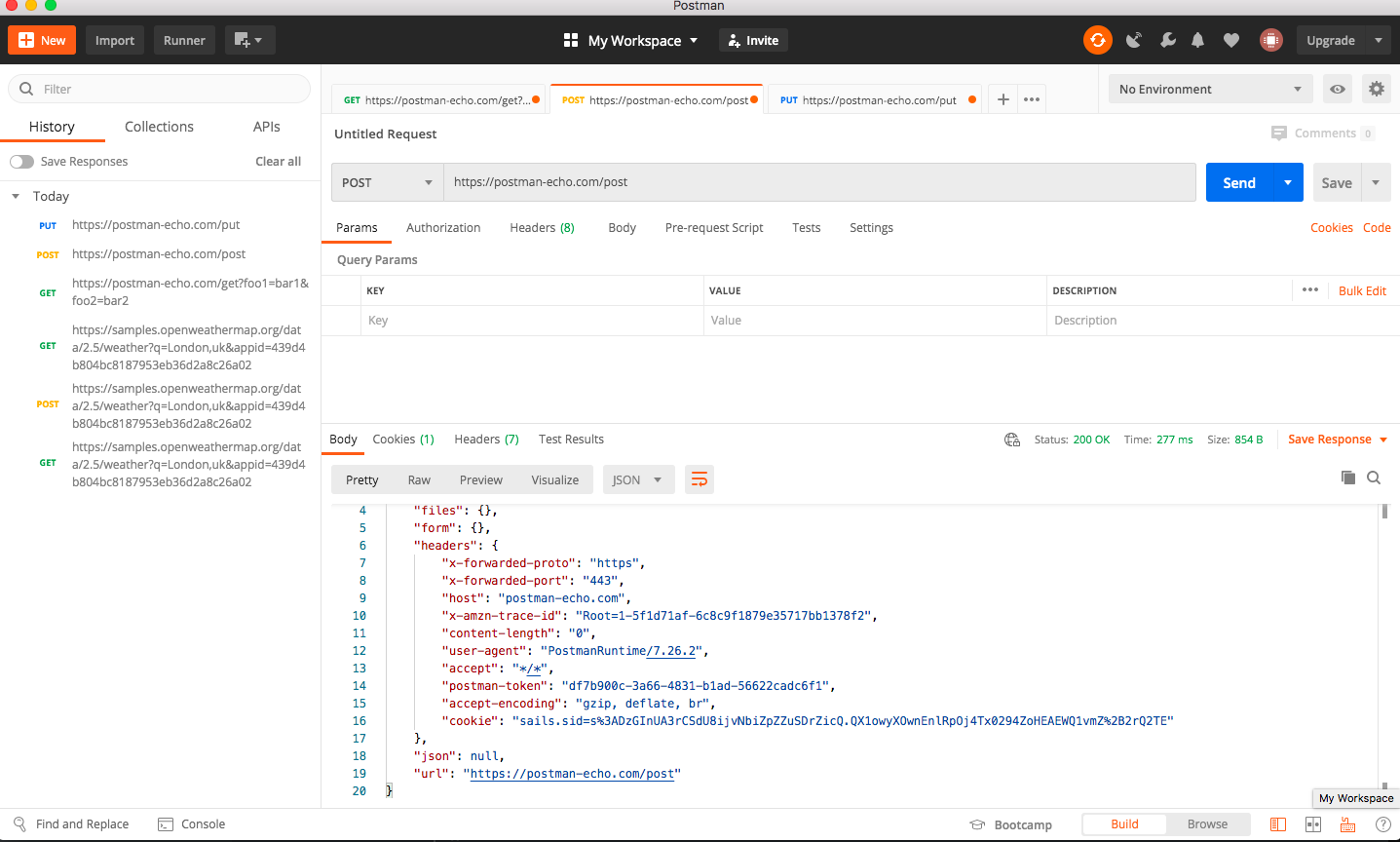The image size is (1400, 842).
Task: Toggle environment quick look eye icon
Action: 1338,89
